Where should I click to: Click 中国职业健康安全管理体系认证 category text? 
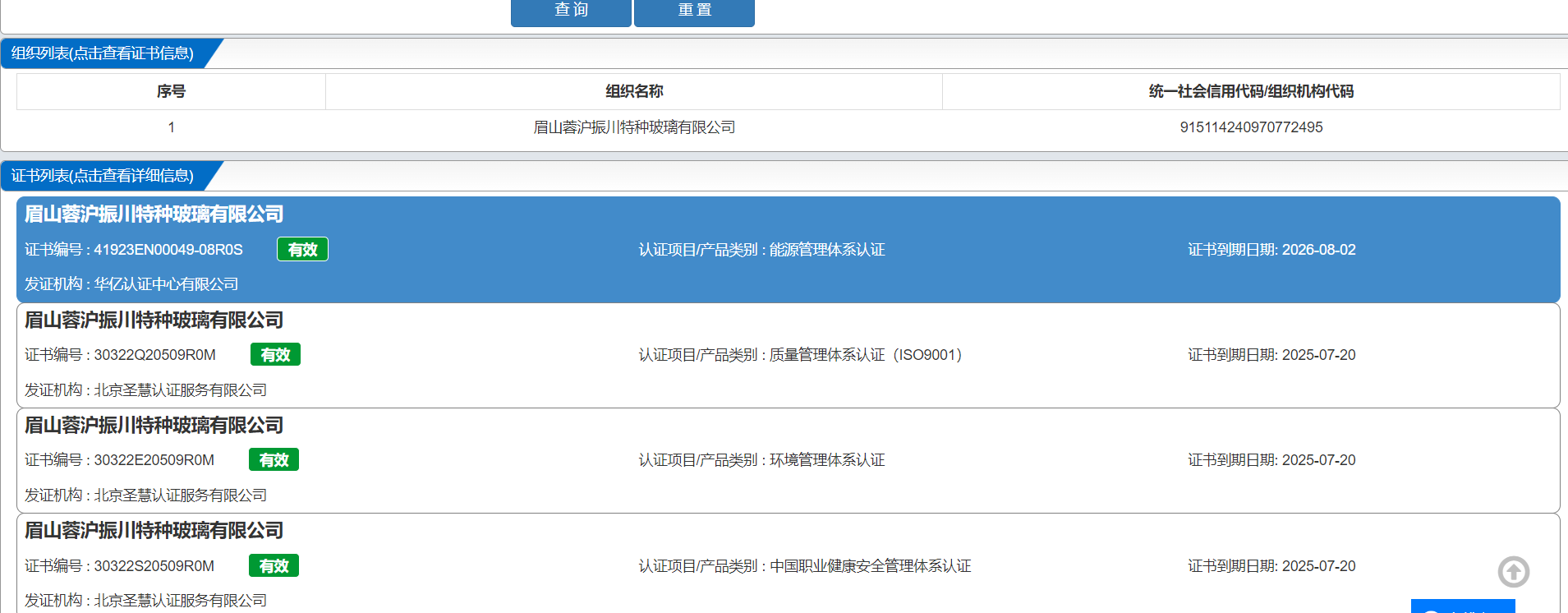(870, 566)
